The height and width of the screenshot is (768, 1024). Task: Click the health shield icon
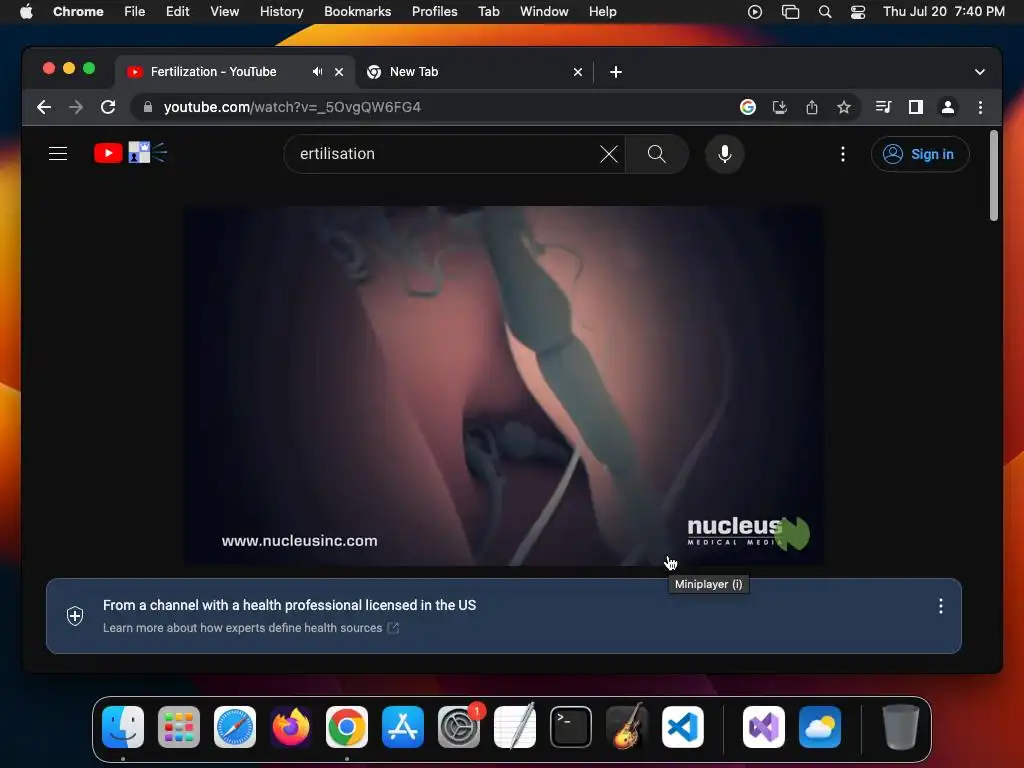click(75, 616)
